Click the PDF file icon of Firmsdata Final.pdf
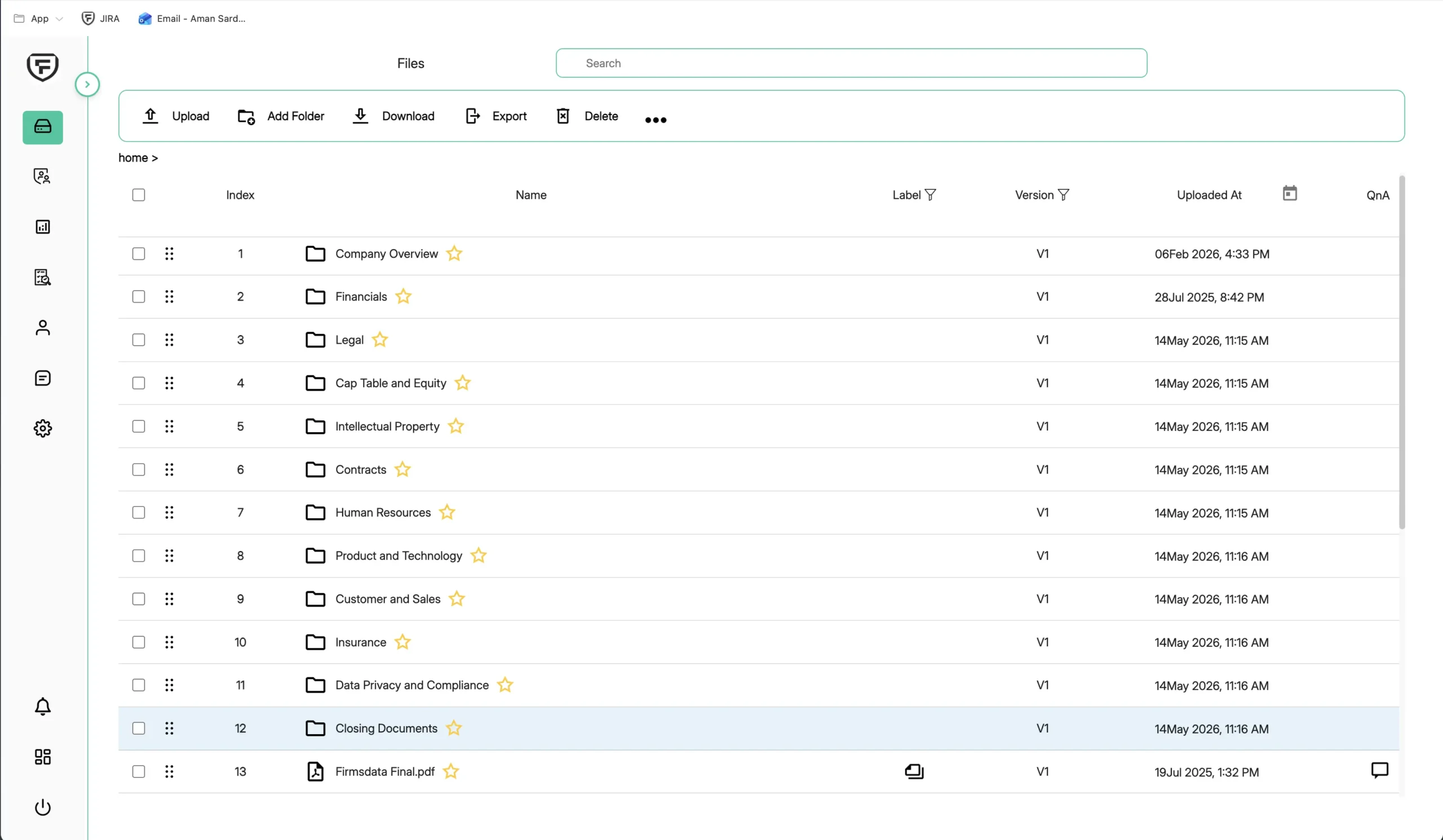The width and height of the screenshot is (1443, 840). (315, 771)
